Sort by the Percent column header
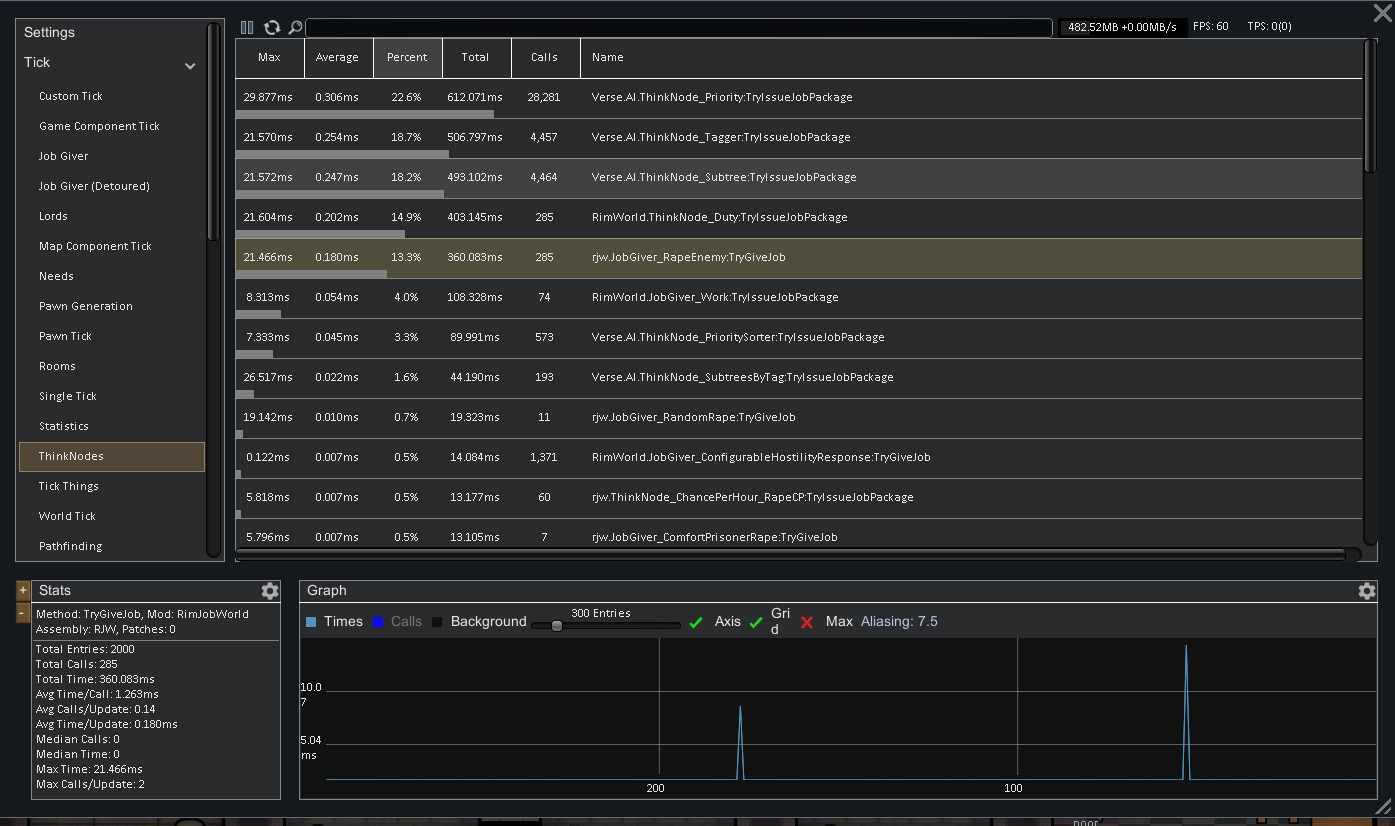This screenshot has height=826, width=1395. [x=407, y=58]
